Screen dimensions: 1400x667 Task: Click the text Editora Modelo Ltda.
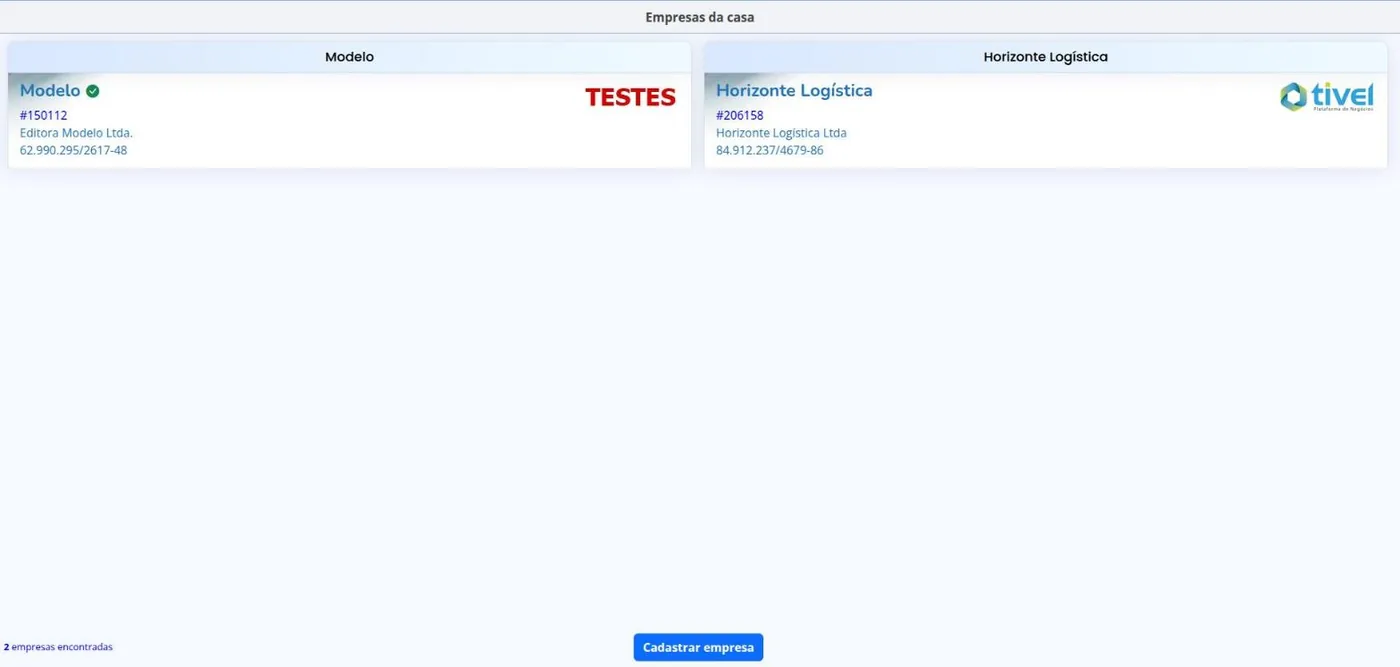click(x=76, y=133)
